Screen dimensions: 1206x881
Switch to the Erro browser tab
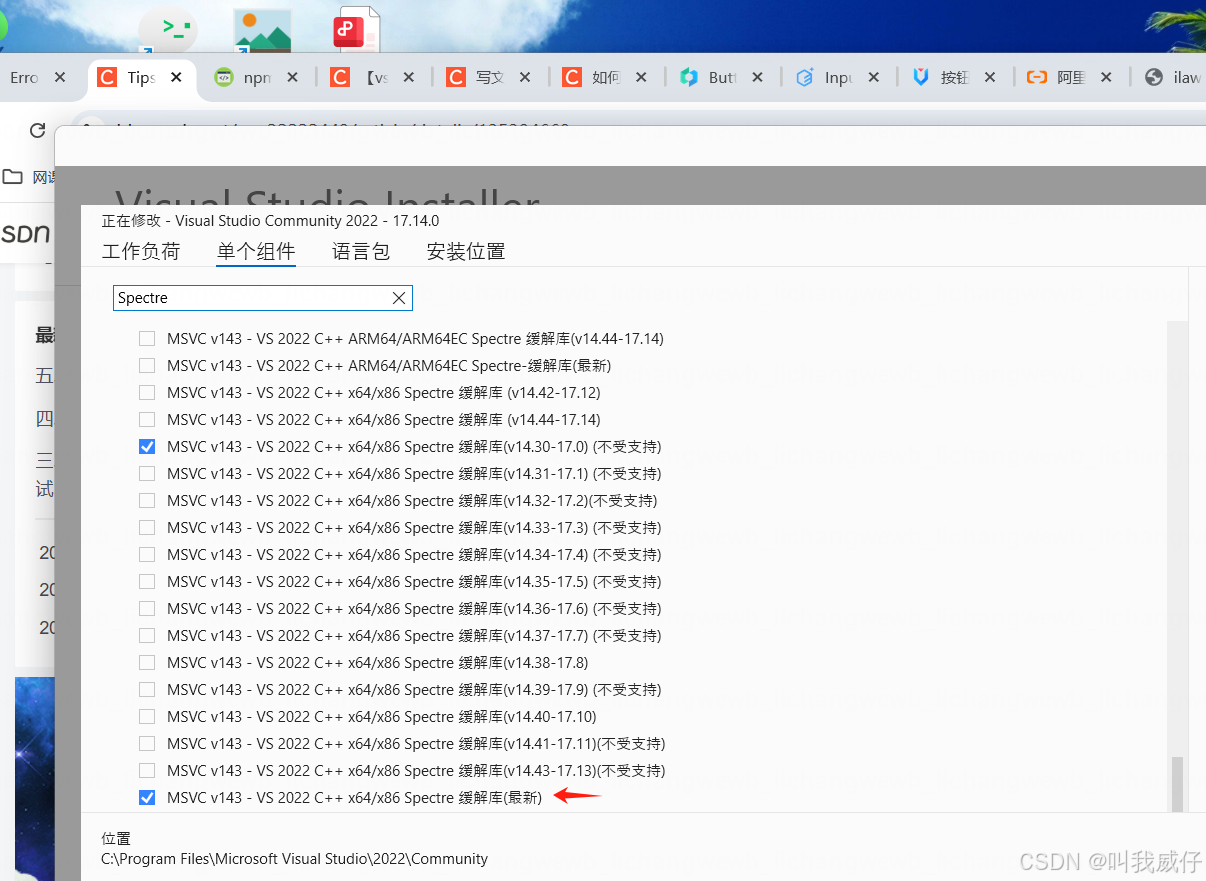[25, 77]
